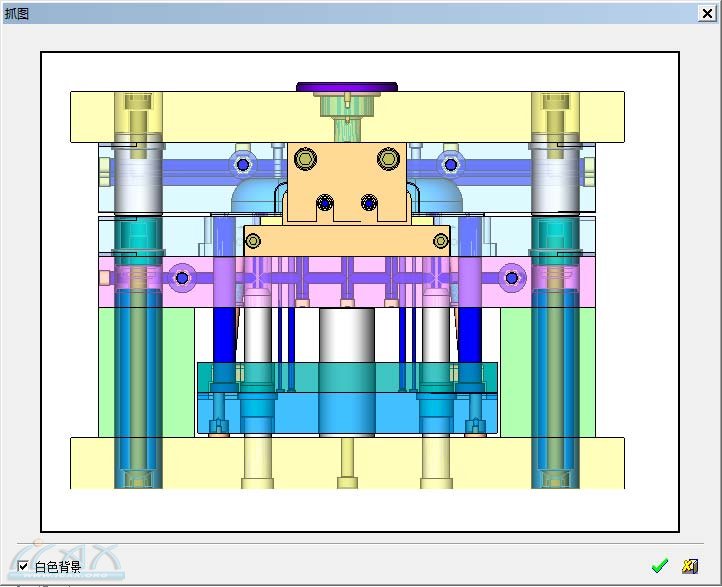The image size is (722, 587).
Task: Click the right screw on pink plate
Action: pos(512,278)
